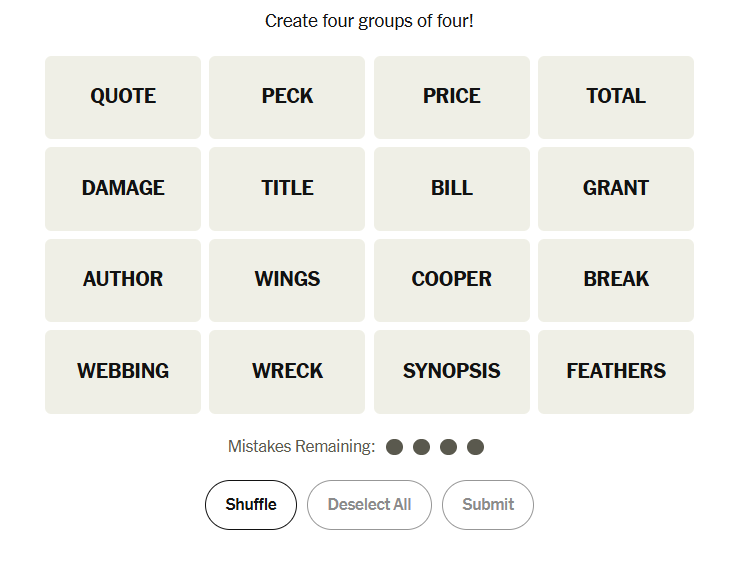Select the WINGS word tile
This screenshot has width=733, height=563.
click(x=287, y=280)
